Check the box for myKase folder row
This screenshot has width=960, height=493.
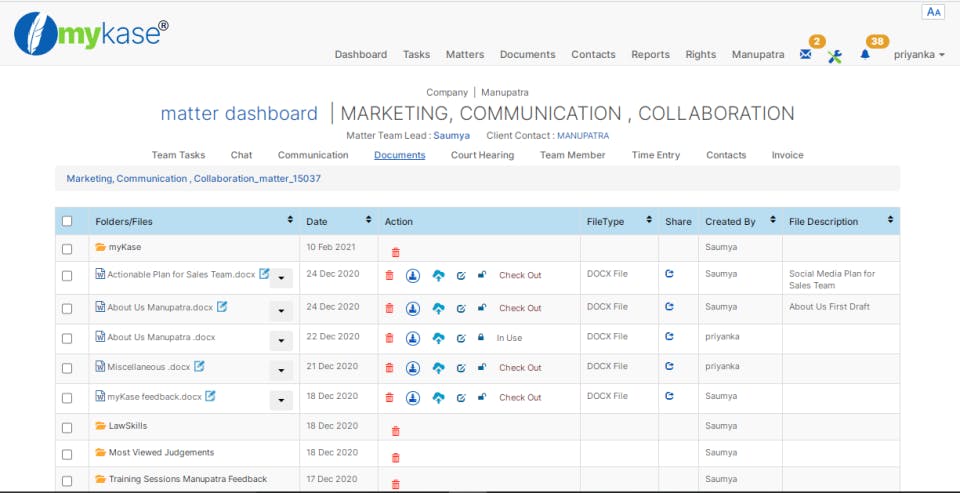(x=67, y=248)
